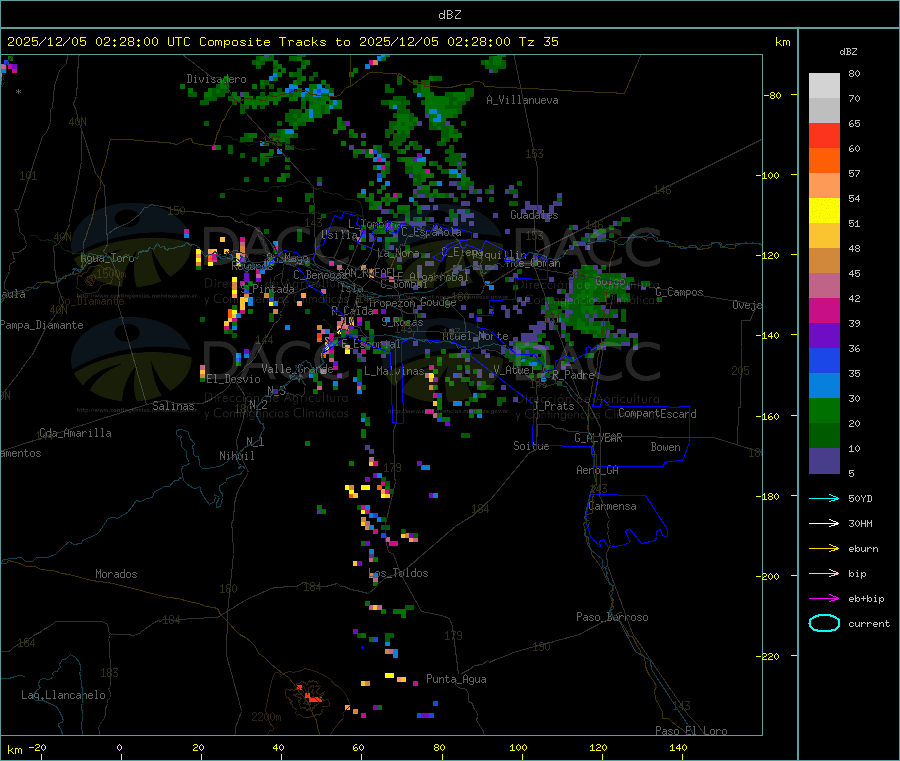Click the 100 km bottom axis label
900x761 pixels.
[x=518, y=747]
